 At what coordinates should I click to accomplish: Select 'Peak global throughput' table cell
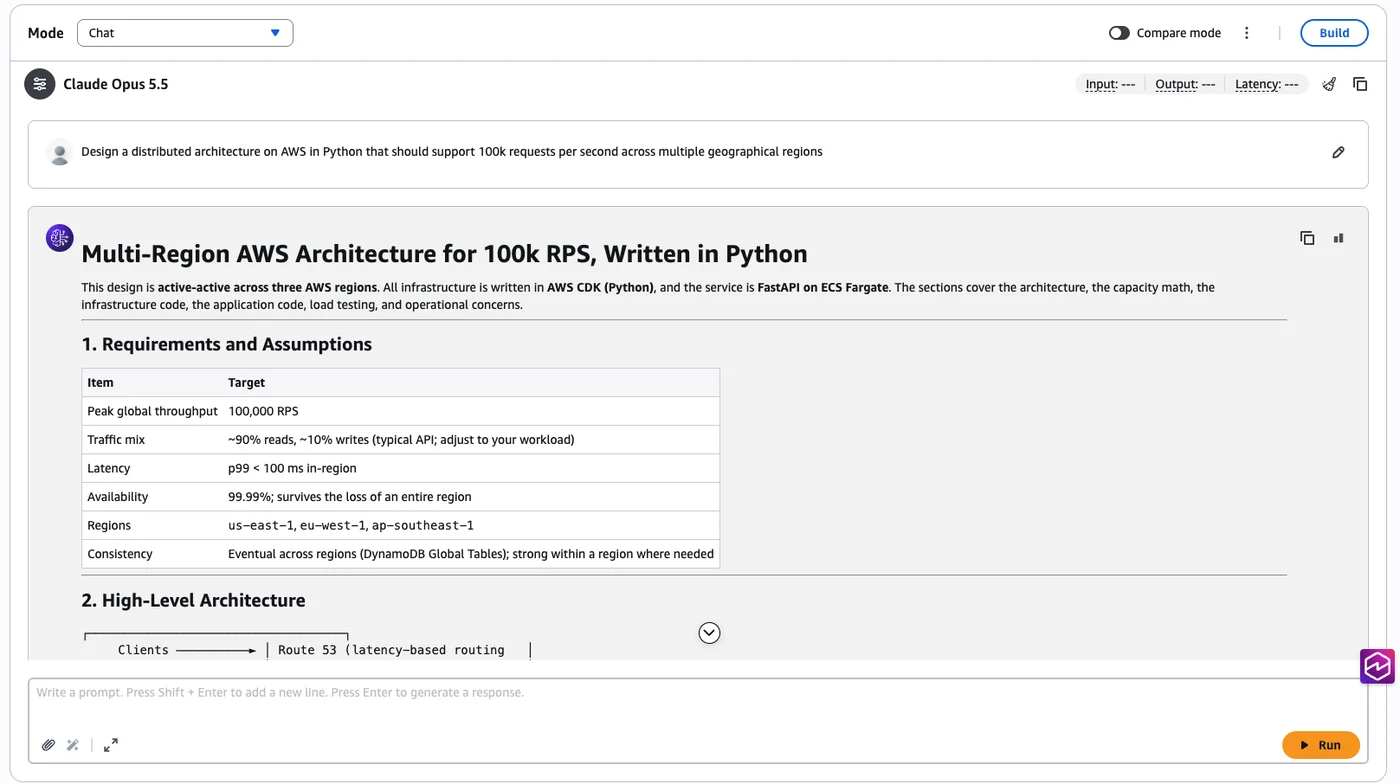pyautogui.click(x=152, y=411)
